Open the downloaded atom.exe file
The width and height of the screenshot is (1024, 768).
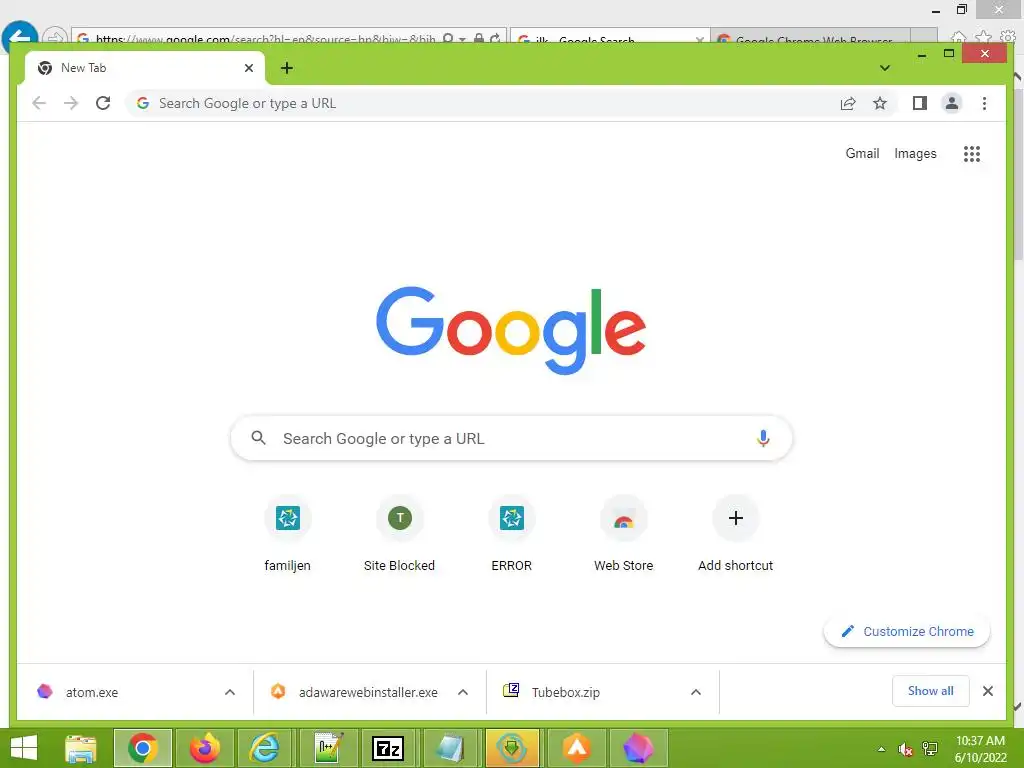point(91,692)
